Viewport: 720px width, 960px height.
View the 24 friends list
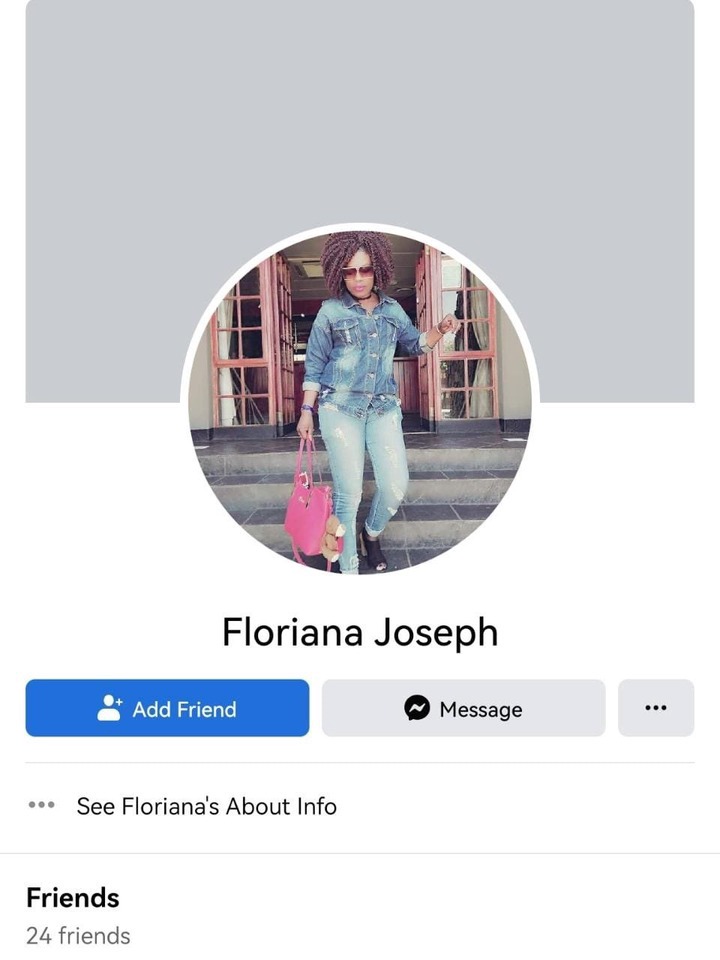[78, 936]
